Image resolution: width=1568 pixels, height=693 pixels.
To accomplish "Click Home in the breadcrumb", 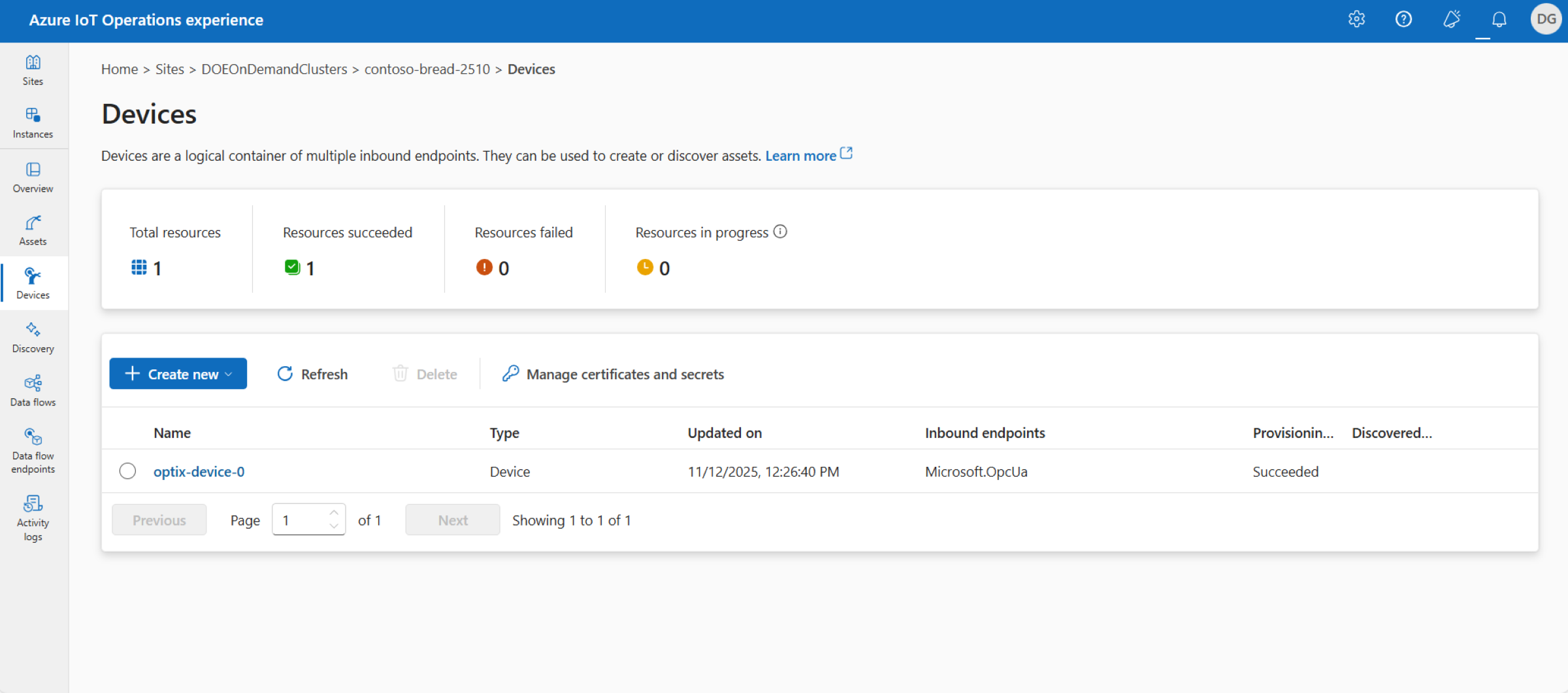I will [x=120, y=69].
